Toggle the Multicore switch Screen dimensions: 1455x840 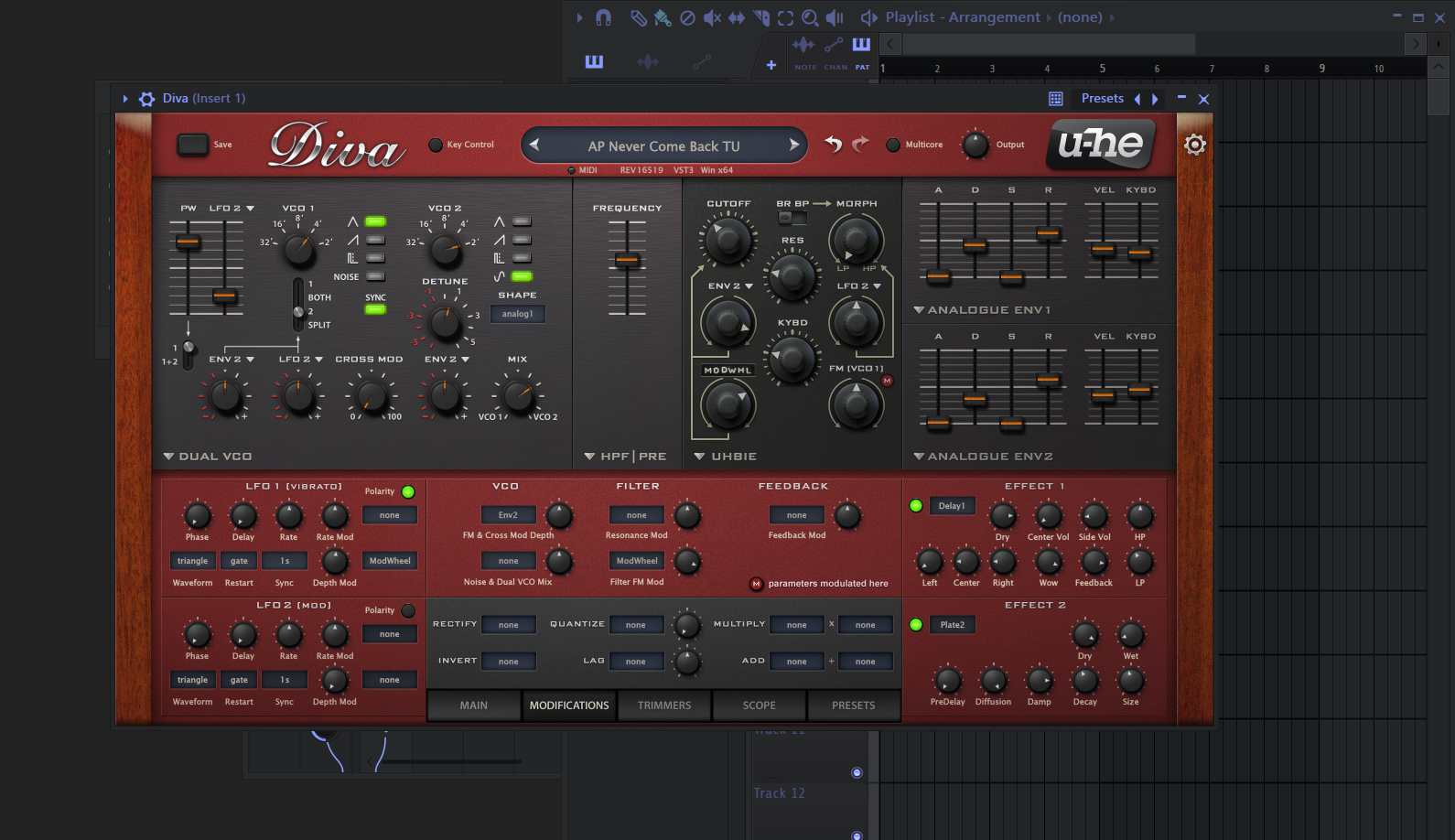[893, 145]
